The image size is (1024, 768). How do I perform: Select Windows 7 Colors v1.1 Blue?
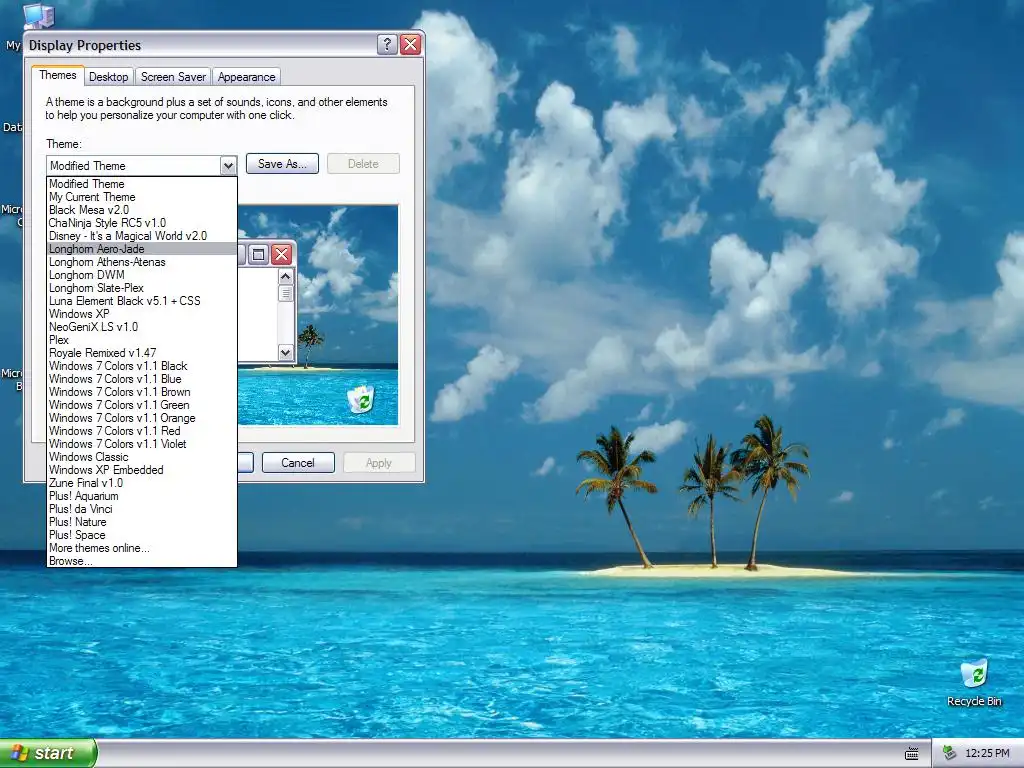[x=142, y=379]
